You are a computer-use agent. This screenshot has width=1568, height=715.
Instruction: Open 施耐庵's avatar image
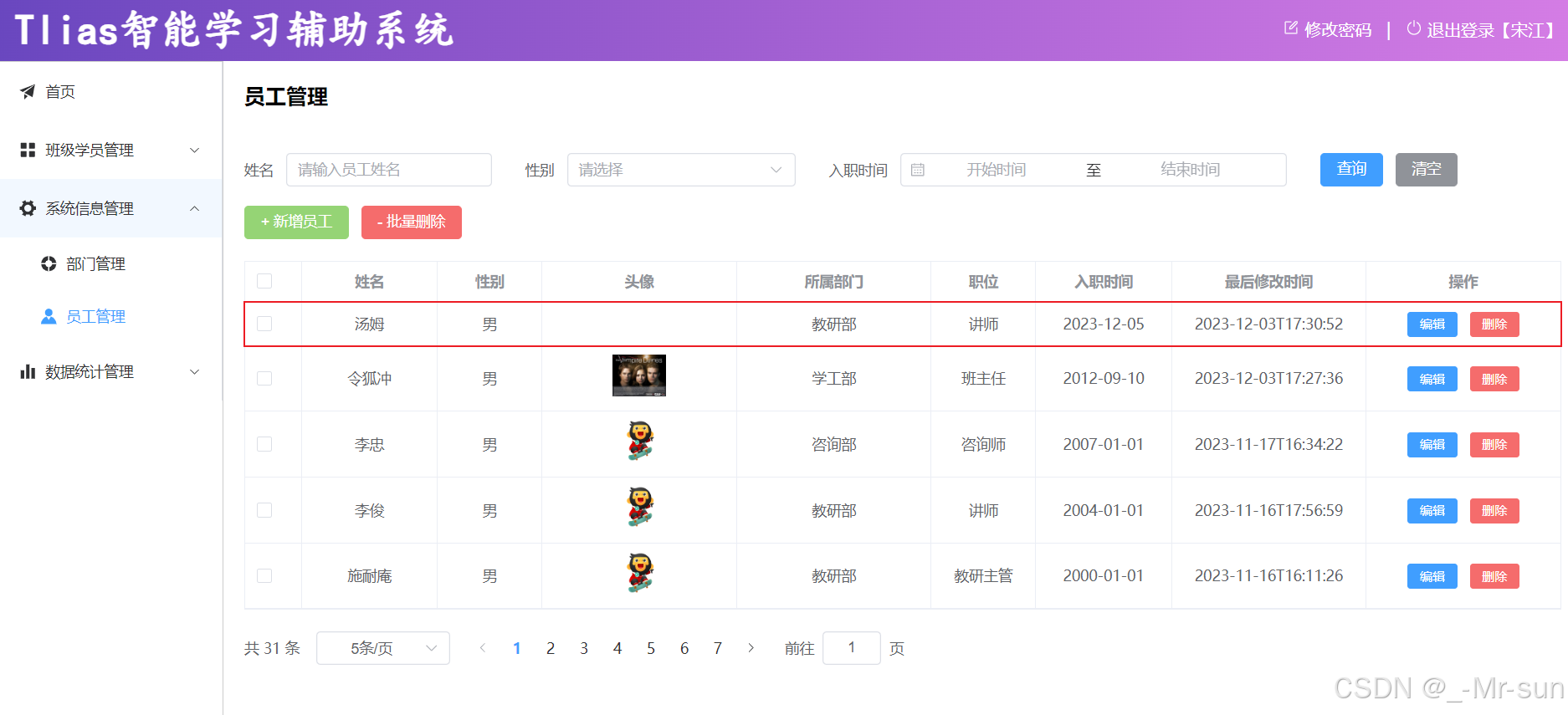click(639, 573)
